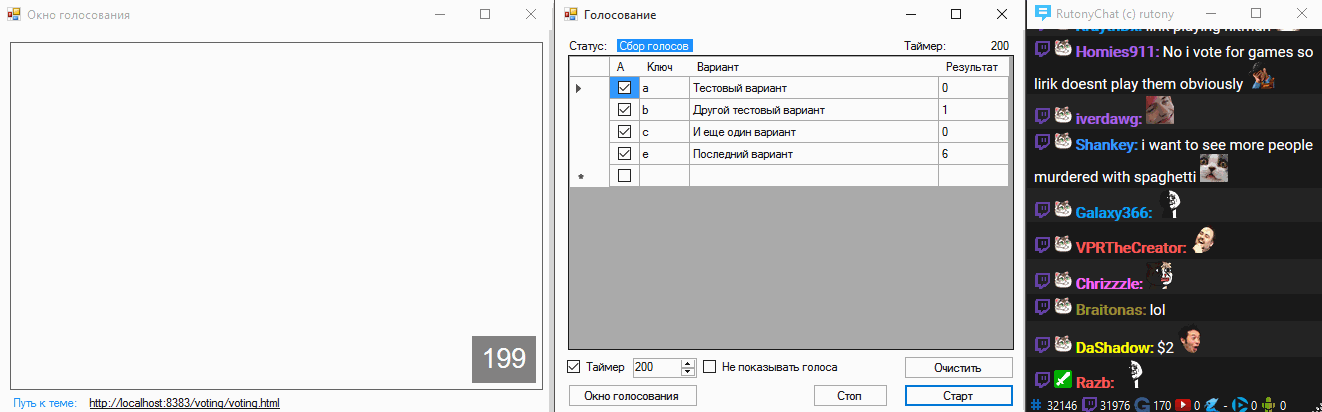Viewport: 1322px width, 412px height.
Task: Click Twitch icon beside Homies911 message
Action: tap(1043, 50)
